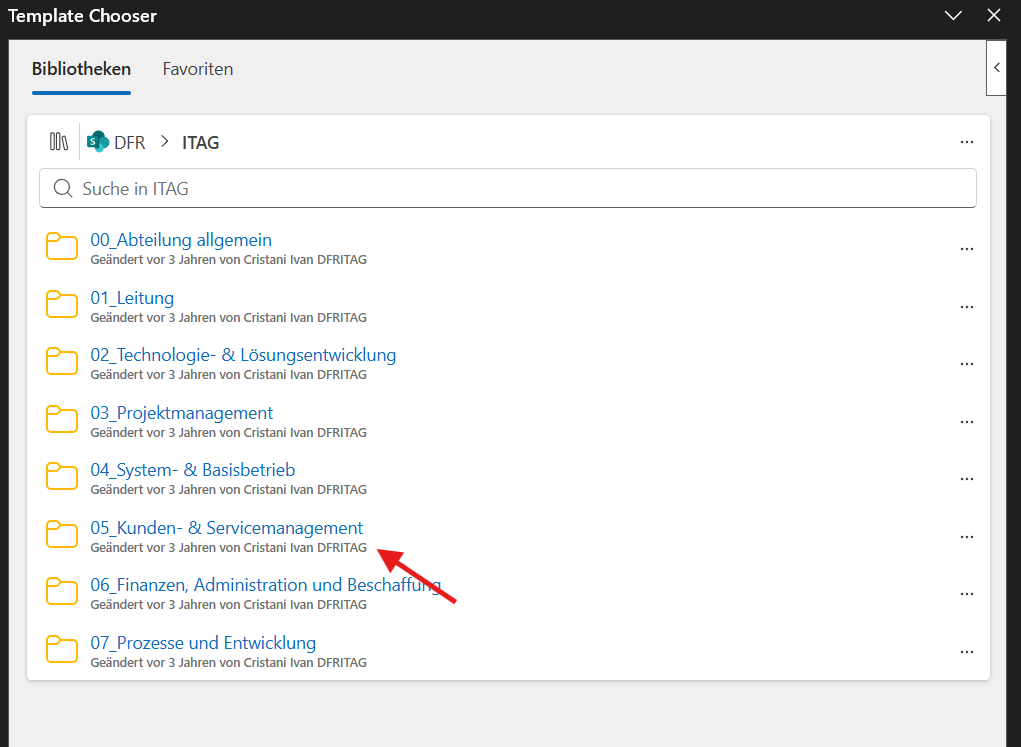Open the 00_Abteilung allgemein folder icon
This screenshot has width=1021, height=747.
(62, 247)
